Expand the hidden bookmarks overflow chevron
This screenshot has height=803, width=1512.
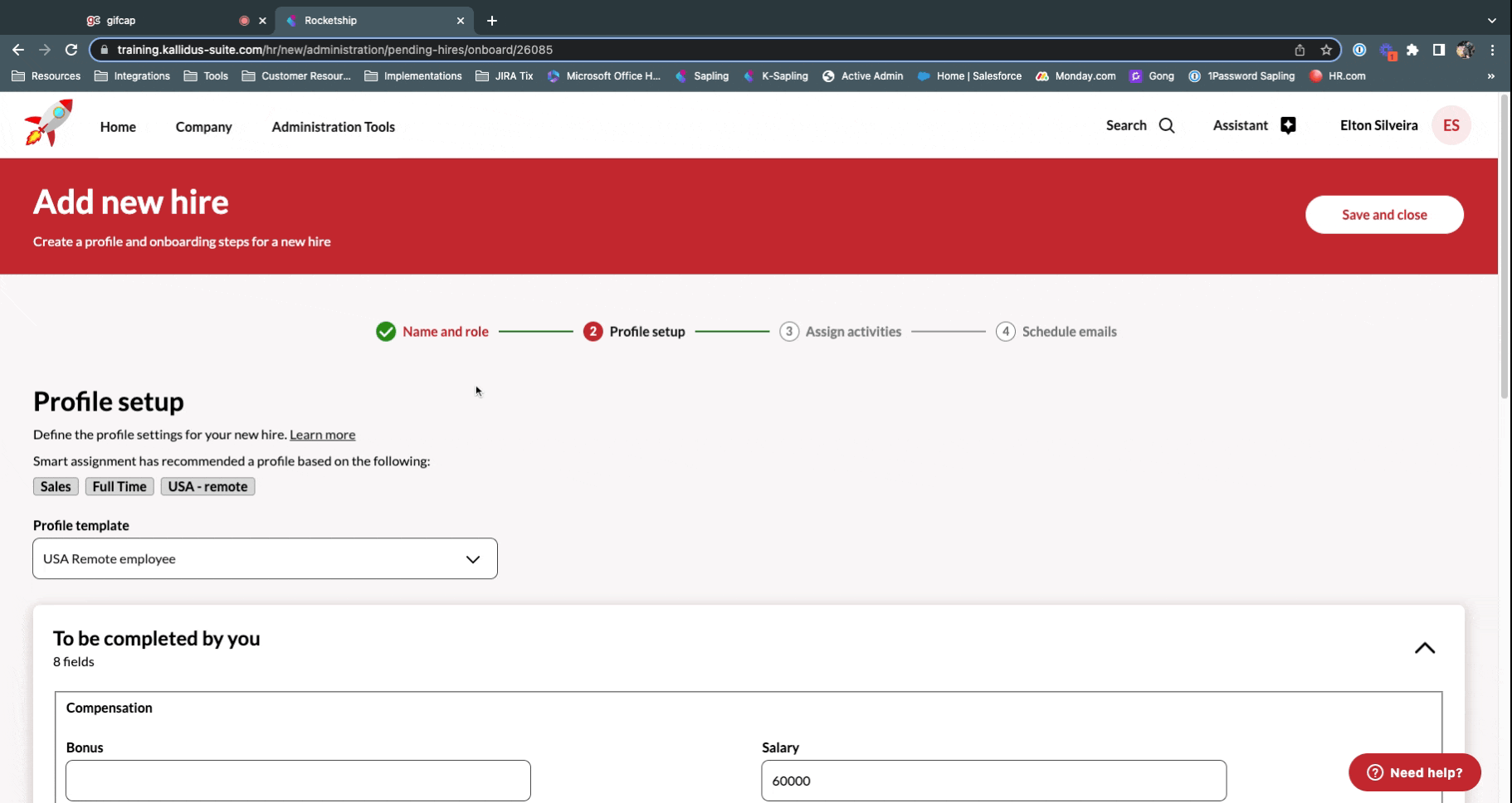click(x=1490, y=76)
